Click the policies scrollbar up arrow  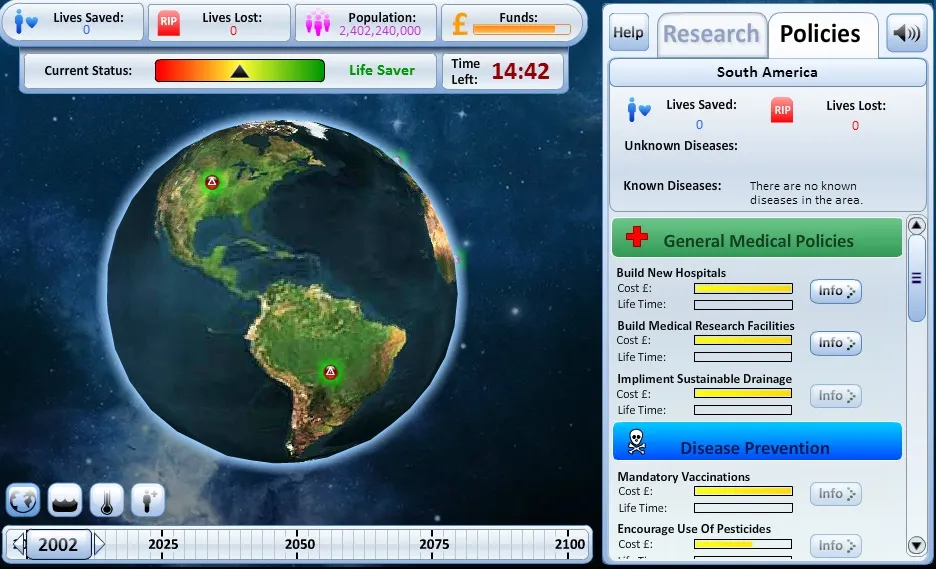[x=916, y=226]
